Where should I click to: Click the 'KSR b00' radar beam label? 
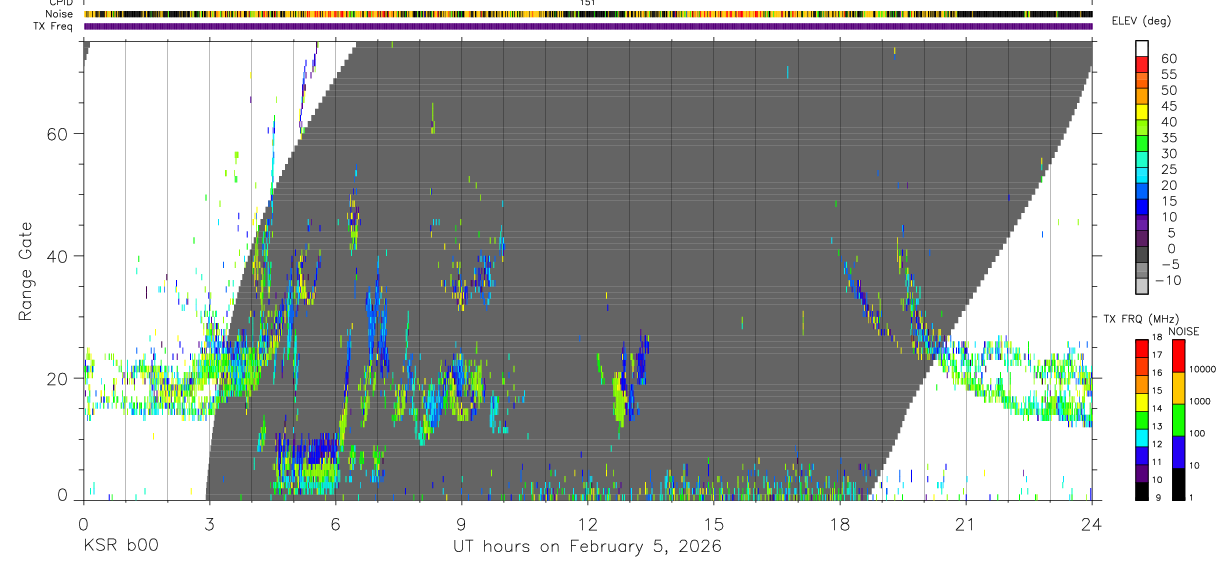[120, 546]
